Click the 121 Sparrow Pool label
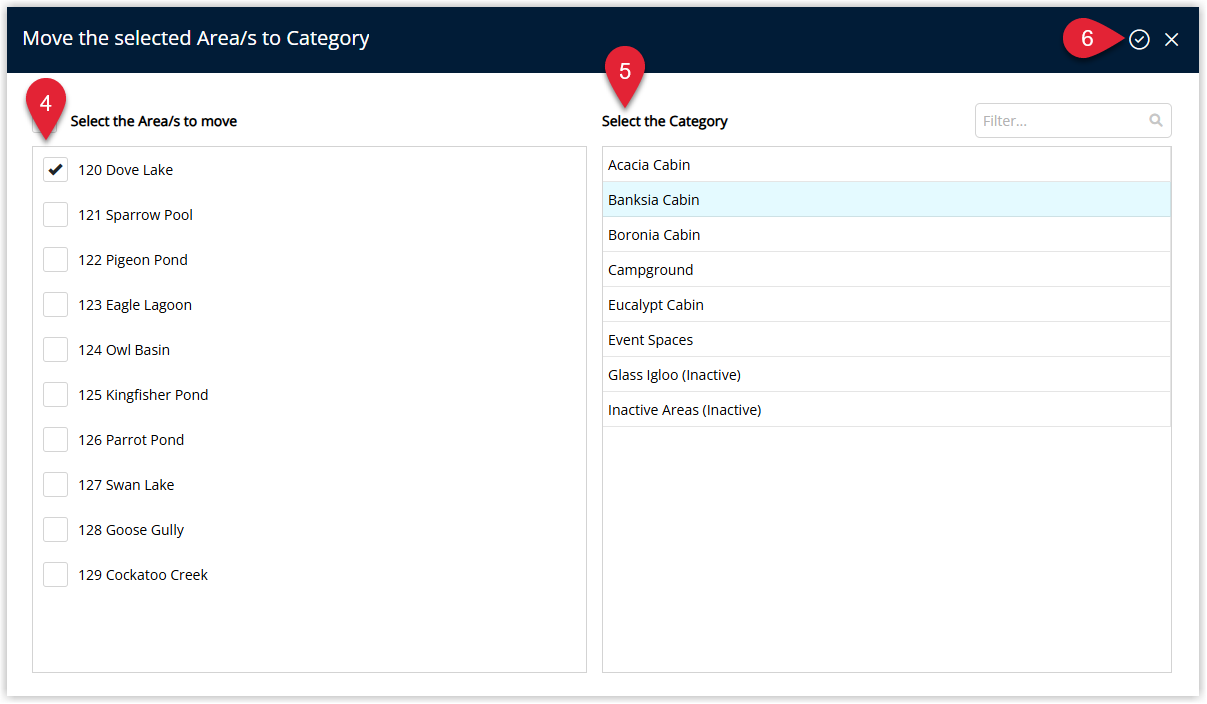Viewport: 1207px width, 704px height. coord(136,215)
